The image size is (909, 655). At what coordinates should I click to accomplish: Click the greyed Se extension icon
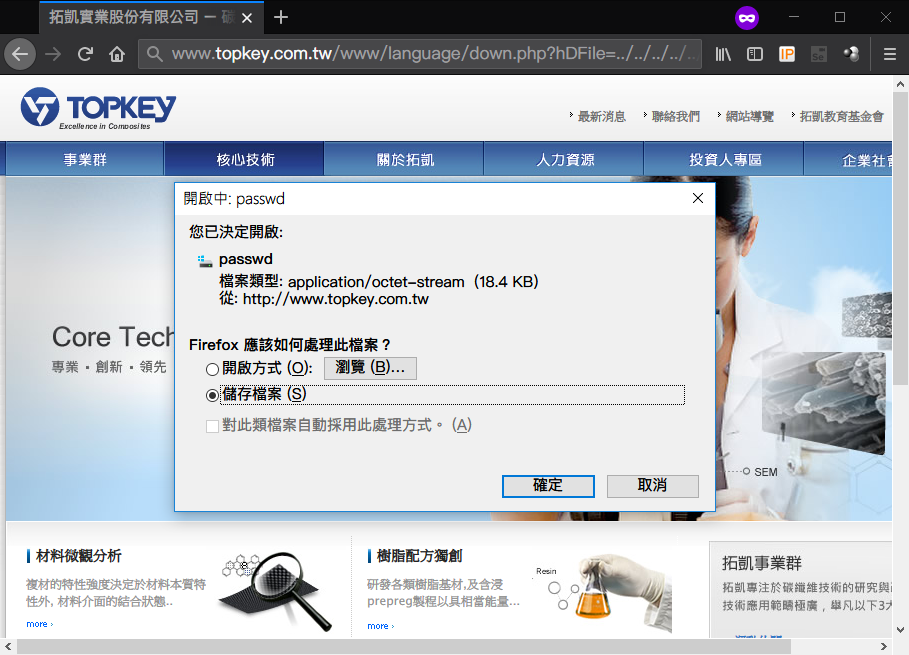pyautogui.click(x=819, y=54)
